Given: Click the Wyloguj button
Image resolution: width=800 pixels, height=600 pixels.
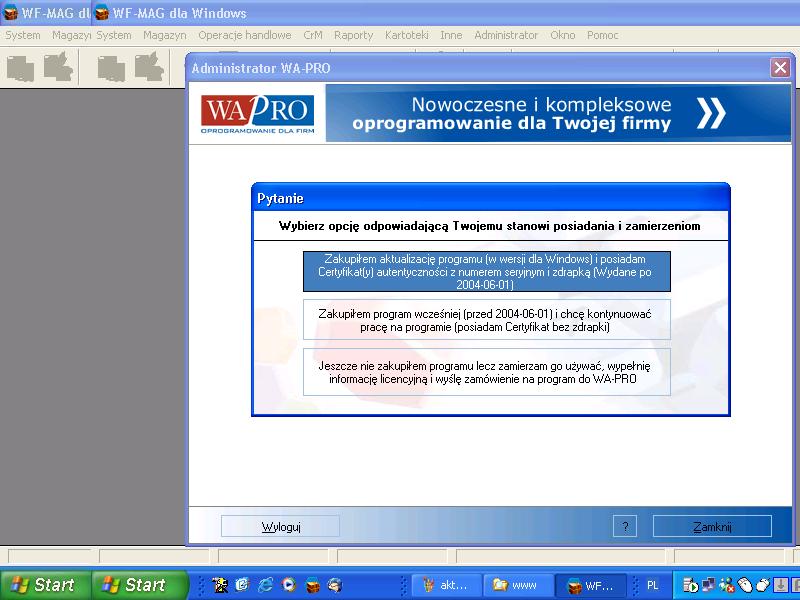Looking at the screenshot, I should point(280,526).
